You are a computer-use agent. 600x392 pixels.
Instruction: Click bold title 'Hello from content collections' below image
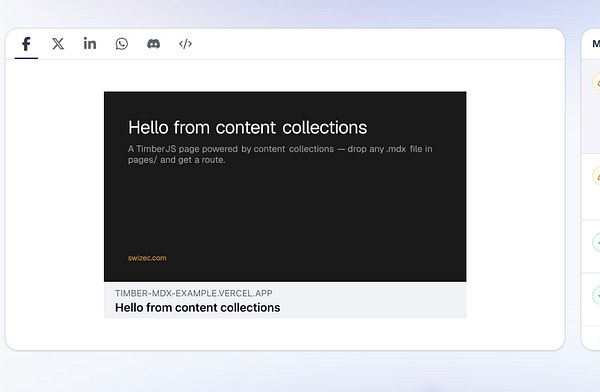[x=197, y=308]
